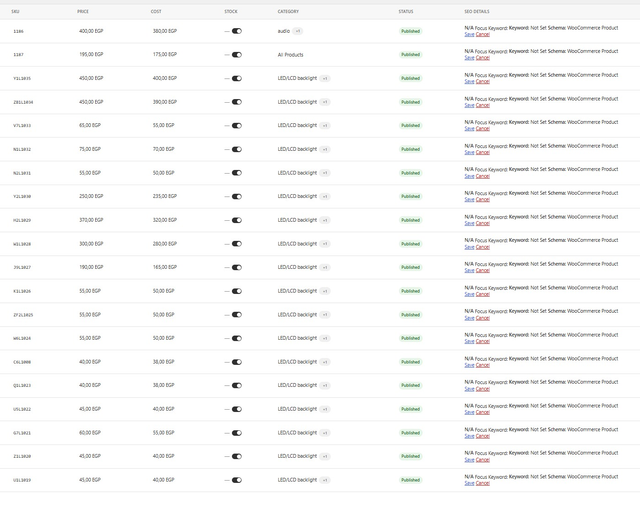Click the audio category label
Image resolution: width=640 pixels, height=506 pixels.
pos(284,31)
